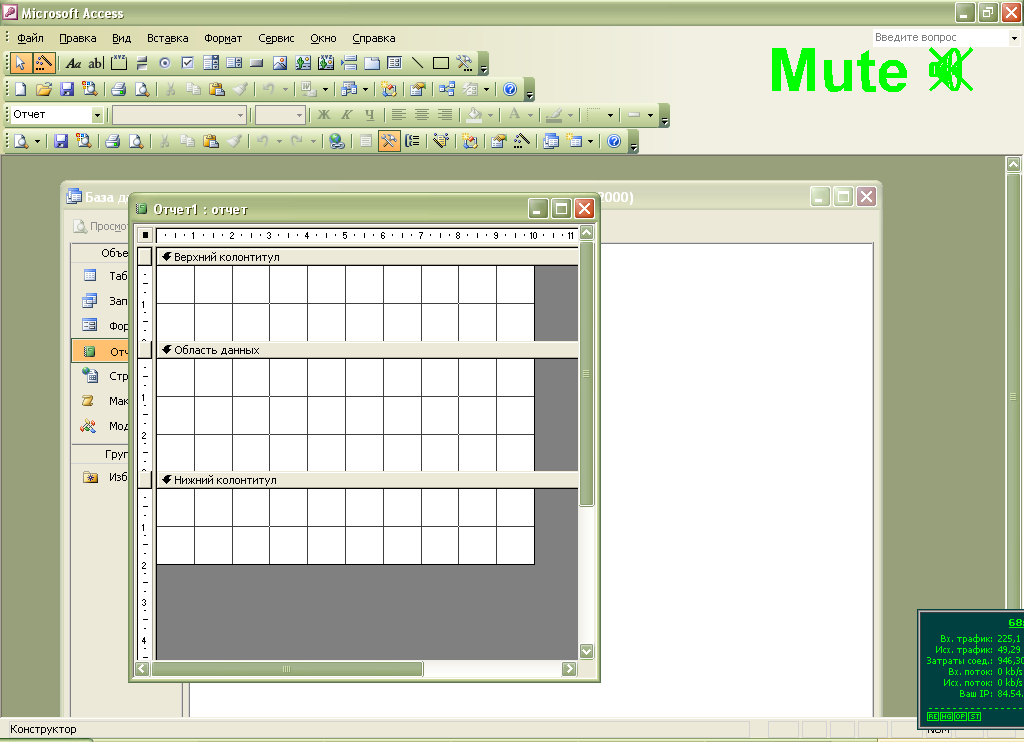Open the font size combo box
1024x742 pixels.
[x=280, y=115]
